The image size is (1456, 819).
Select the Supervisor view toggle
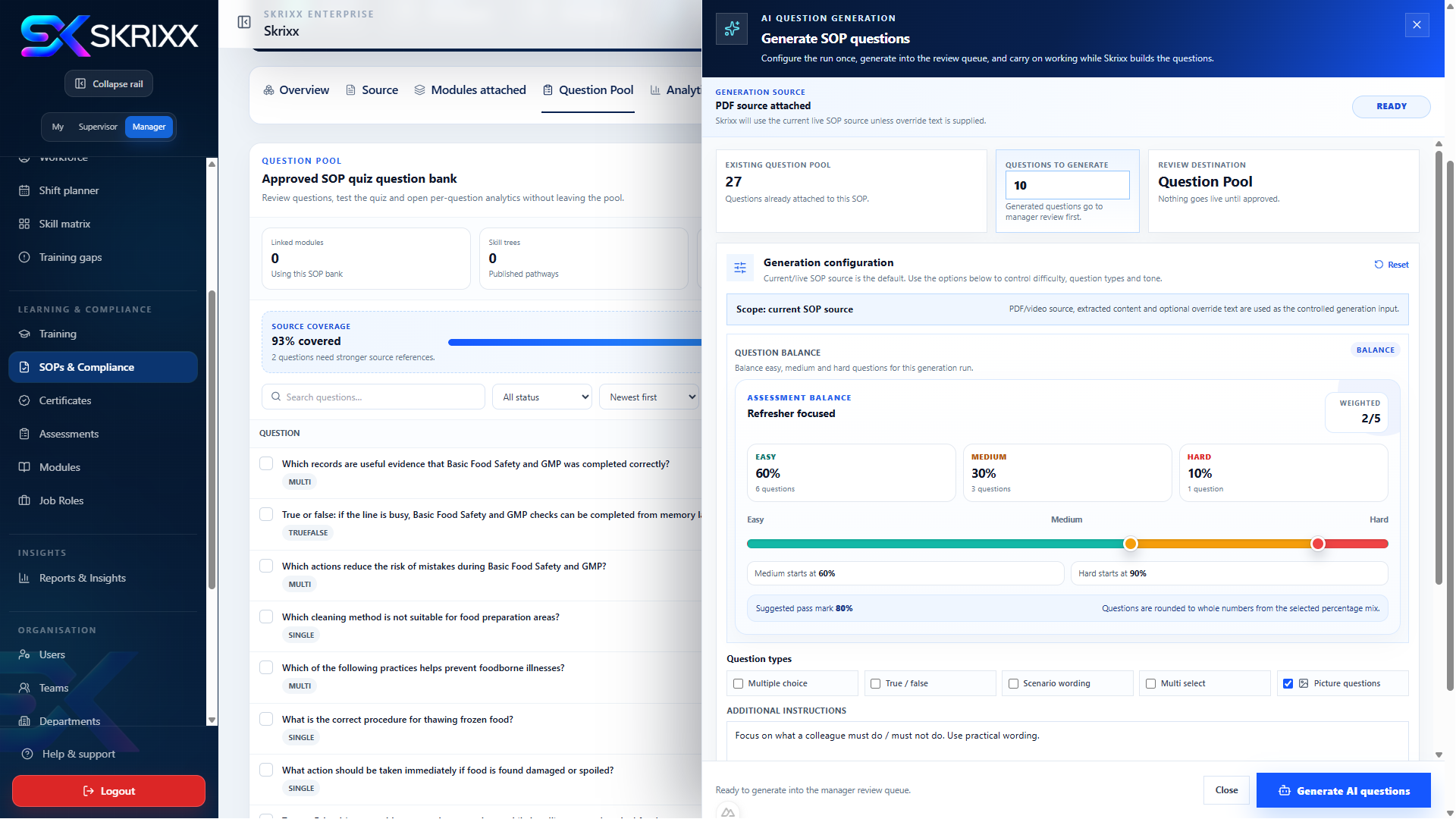pyautogui.click(x=98, y=127)
